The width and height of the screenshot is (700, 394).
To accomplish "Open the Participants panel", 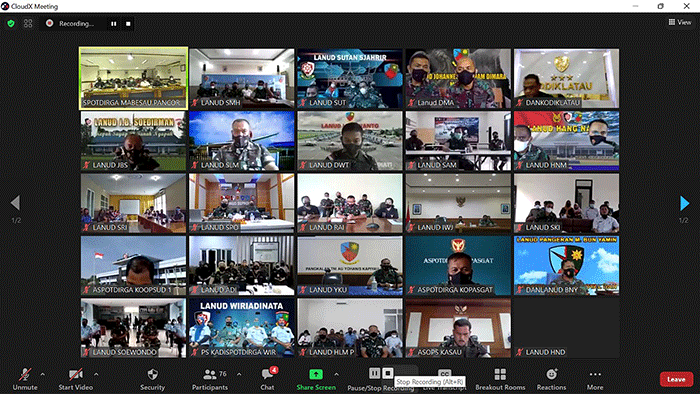I will pyautogui.click(x=210, y=379).
